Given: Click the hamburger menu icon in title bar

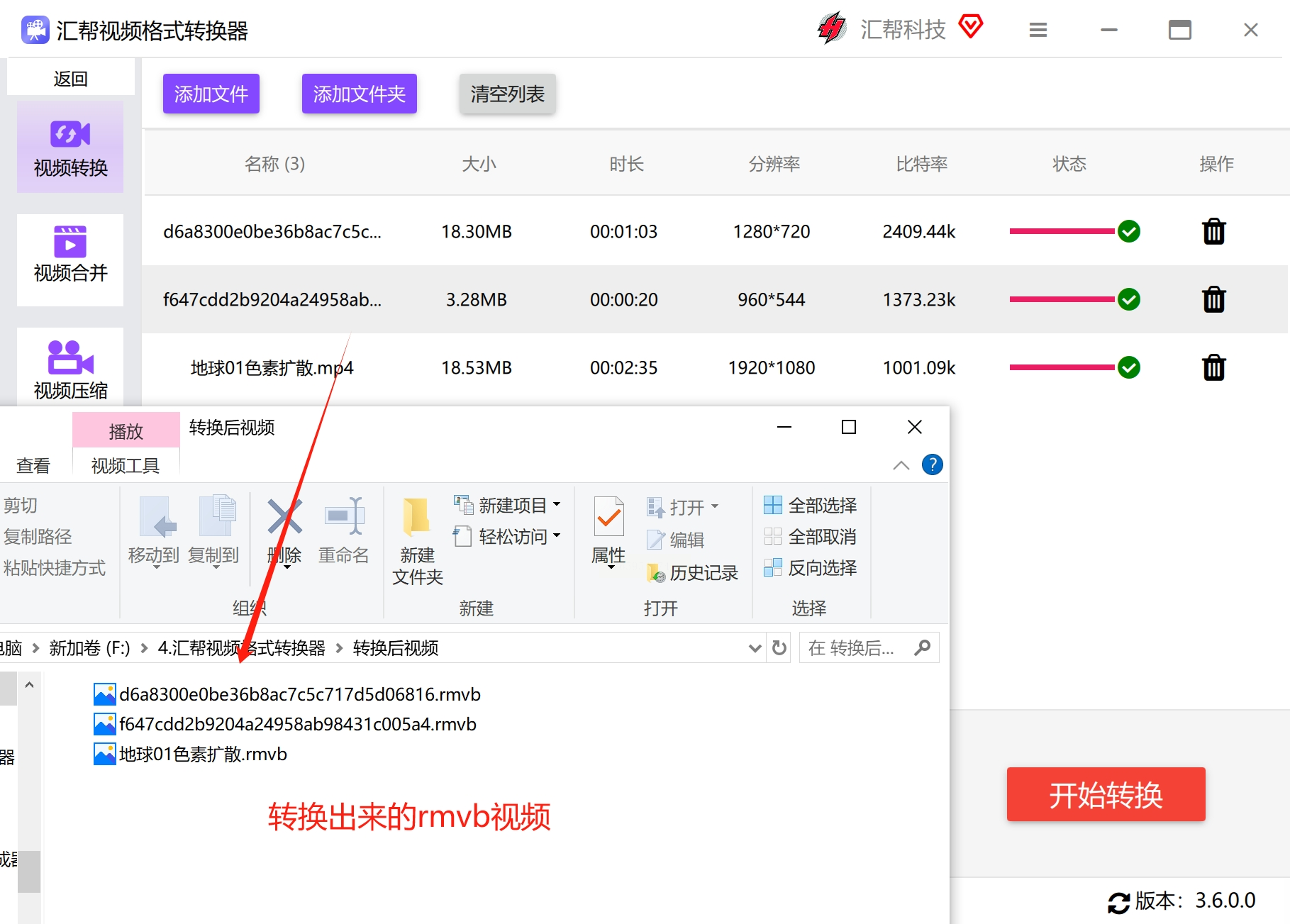Looking at the screenshot, I should 1038,30.
